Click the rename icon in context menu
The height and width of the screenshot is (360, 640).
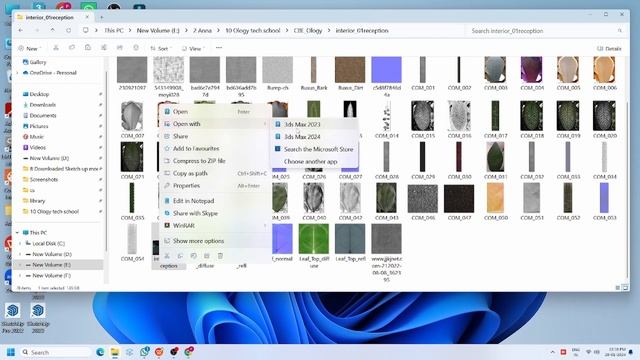[x=193, y=256]
